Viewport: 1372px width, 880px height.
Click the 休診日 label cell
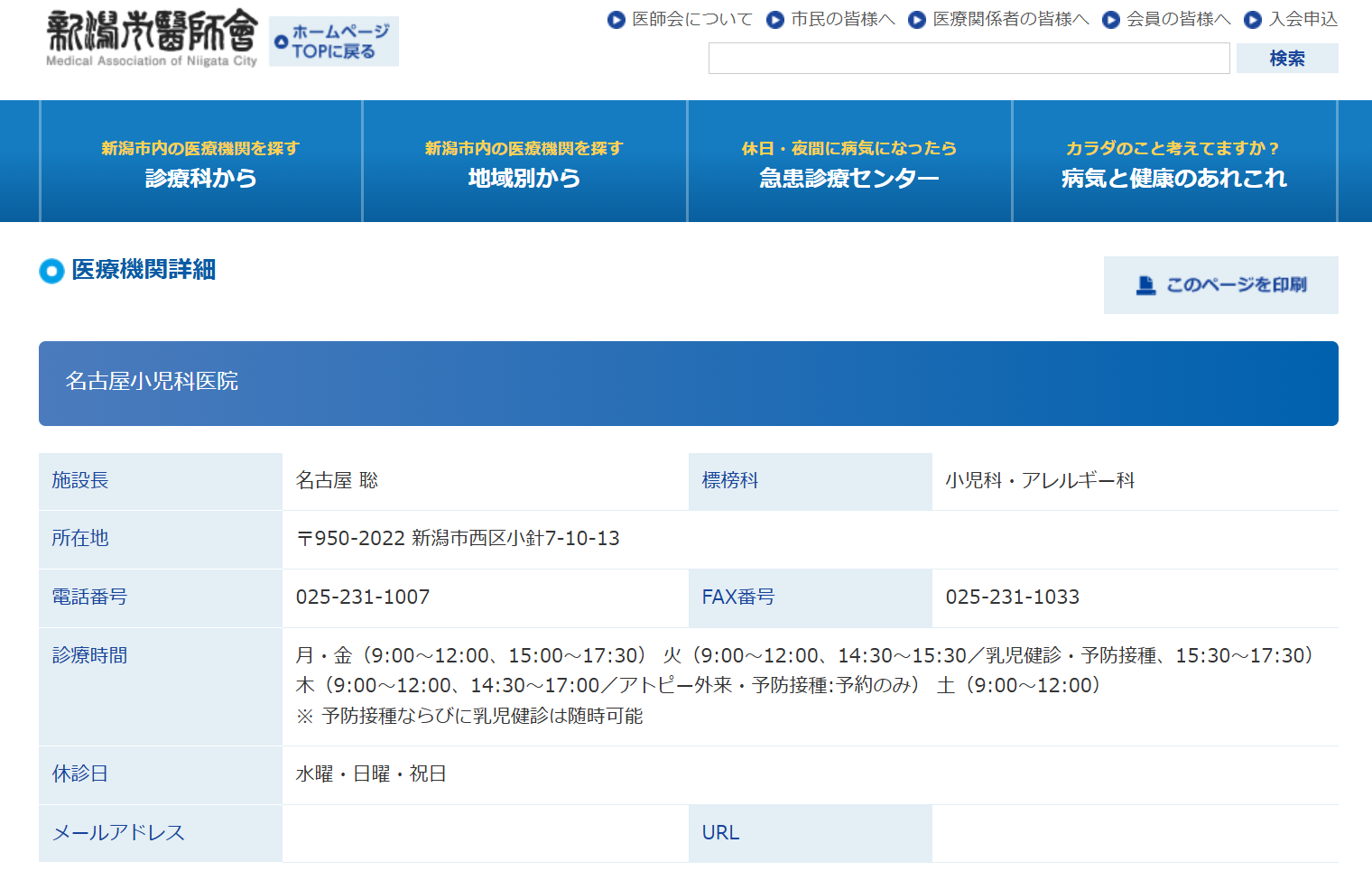161,774
